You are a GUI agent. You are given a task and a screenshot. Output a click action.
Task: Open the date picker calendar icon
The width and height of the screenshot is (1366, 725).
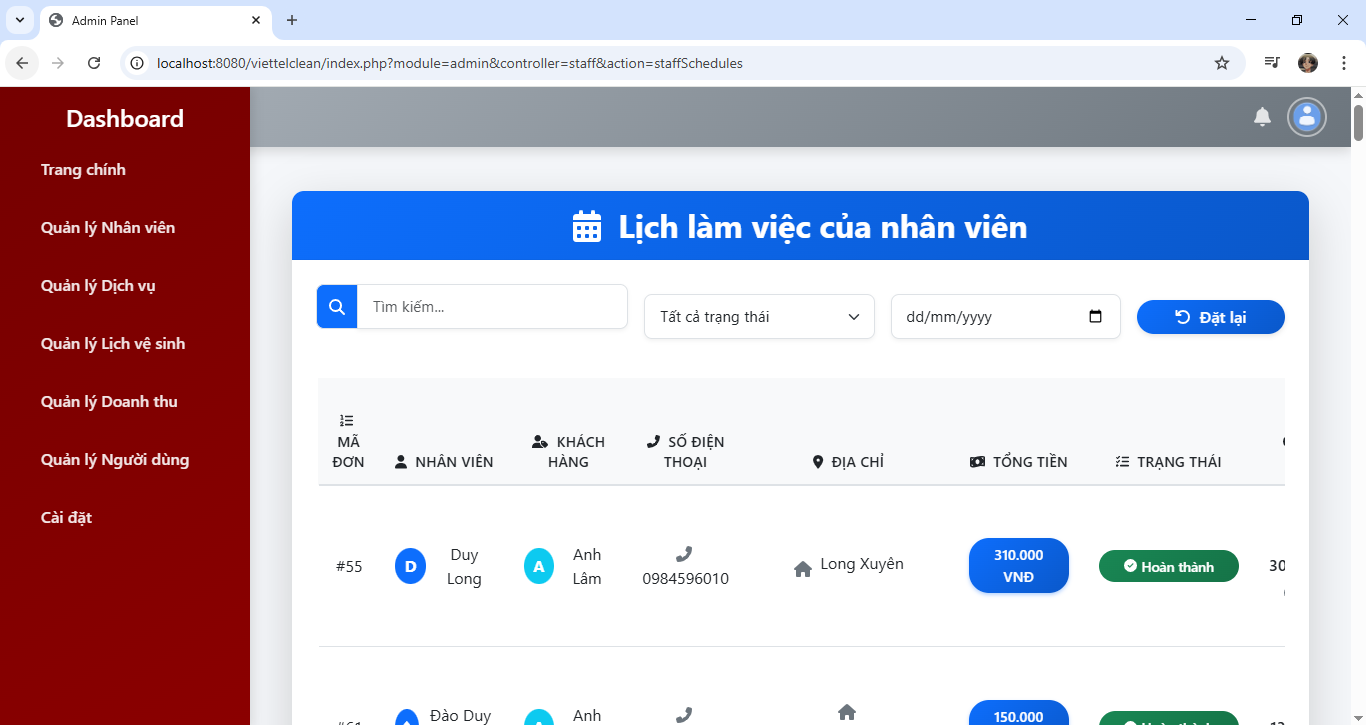coord(1095,316)
